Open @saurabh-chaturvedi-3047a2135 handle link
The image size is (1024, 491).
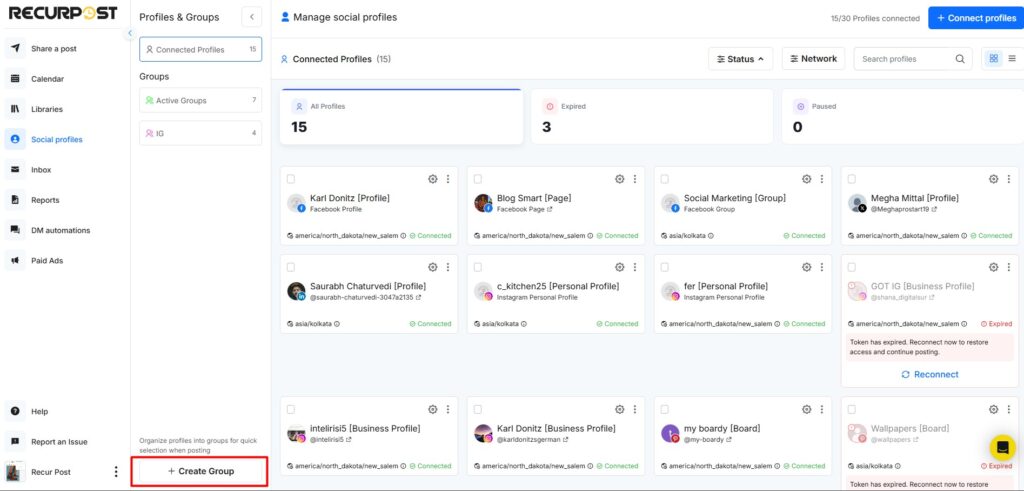(x=366, y=297)
